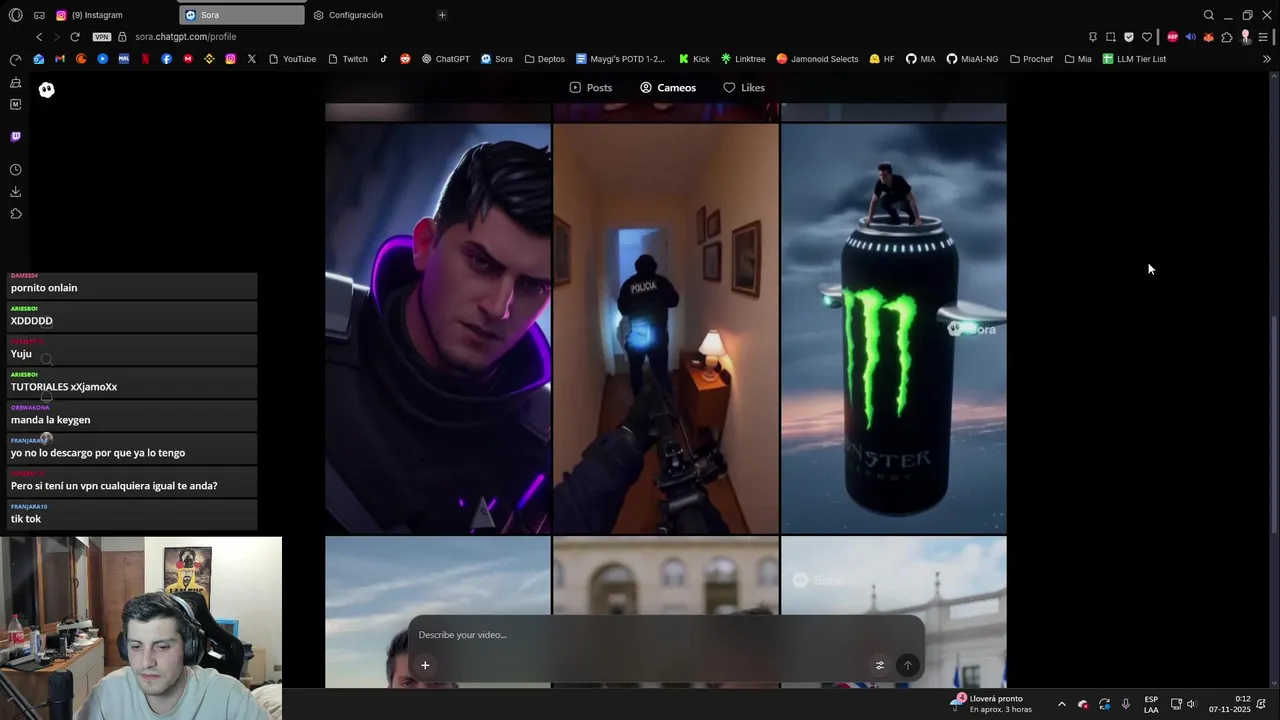Open downloads icon in Opera sidebar
This screenshot has height=720, width=1280.
click(15, 192)
